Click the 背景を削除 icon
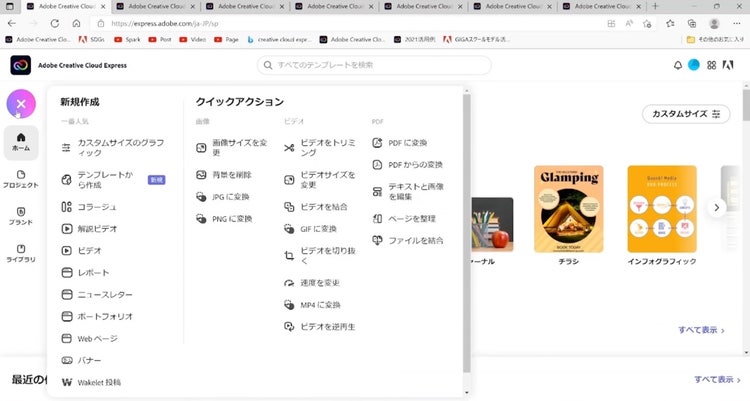750x401 pixels. click(x=201, y=175)
